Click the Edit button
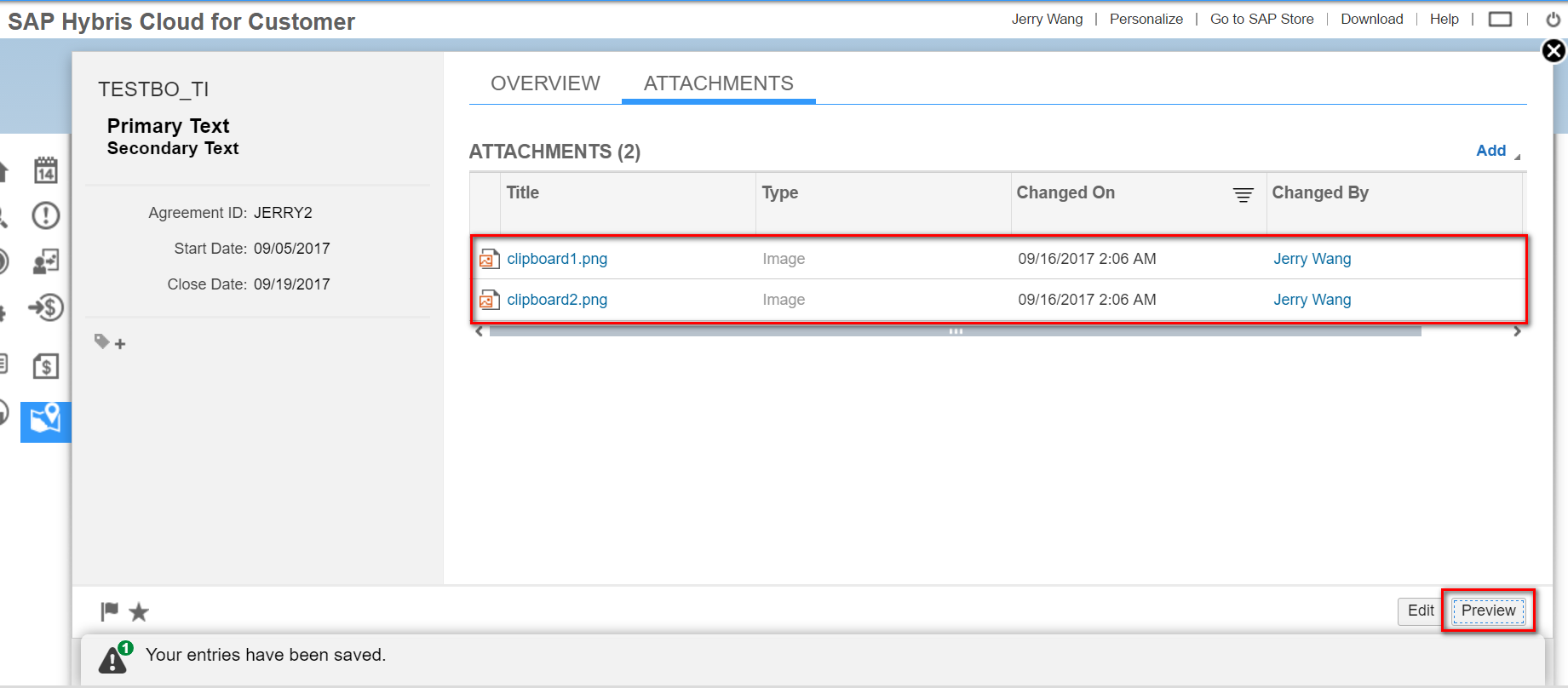 [1421, 611]
